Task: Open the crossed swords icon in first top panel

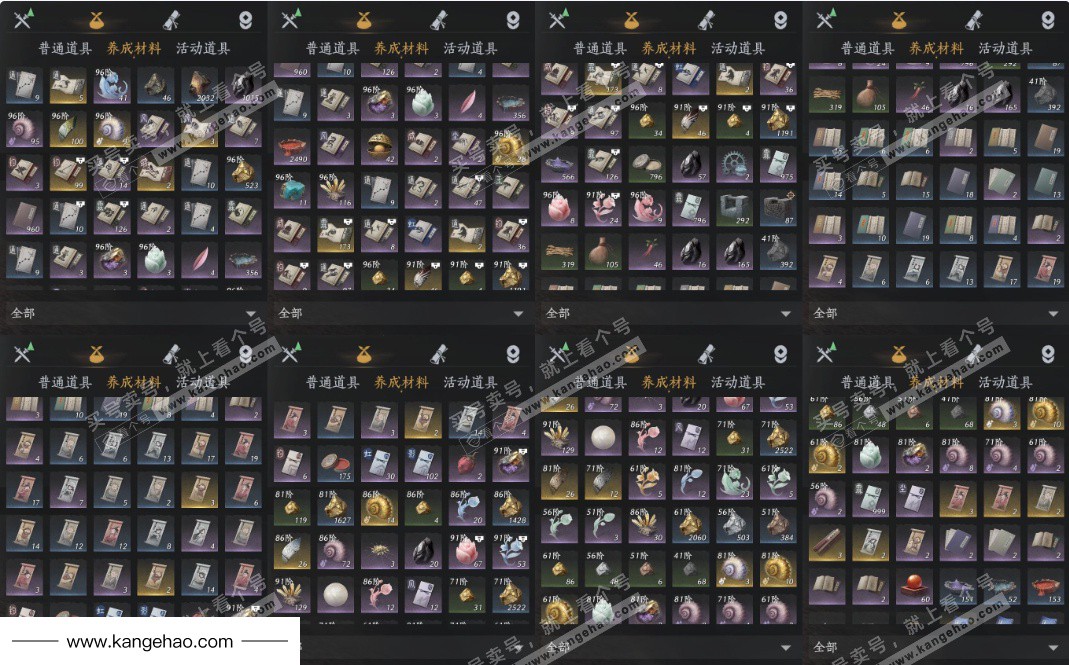Action: click(x=23, y=20)
